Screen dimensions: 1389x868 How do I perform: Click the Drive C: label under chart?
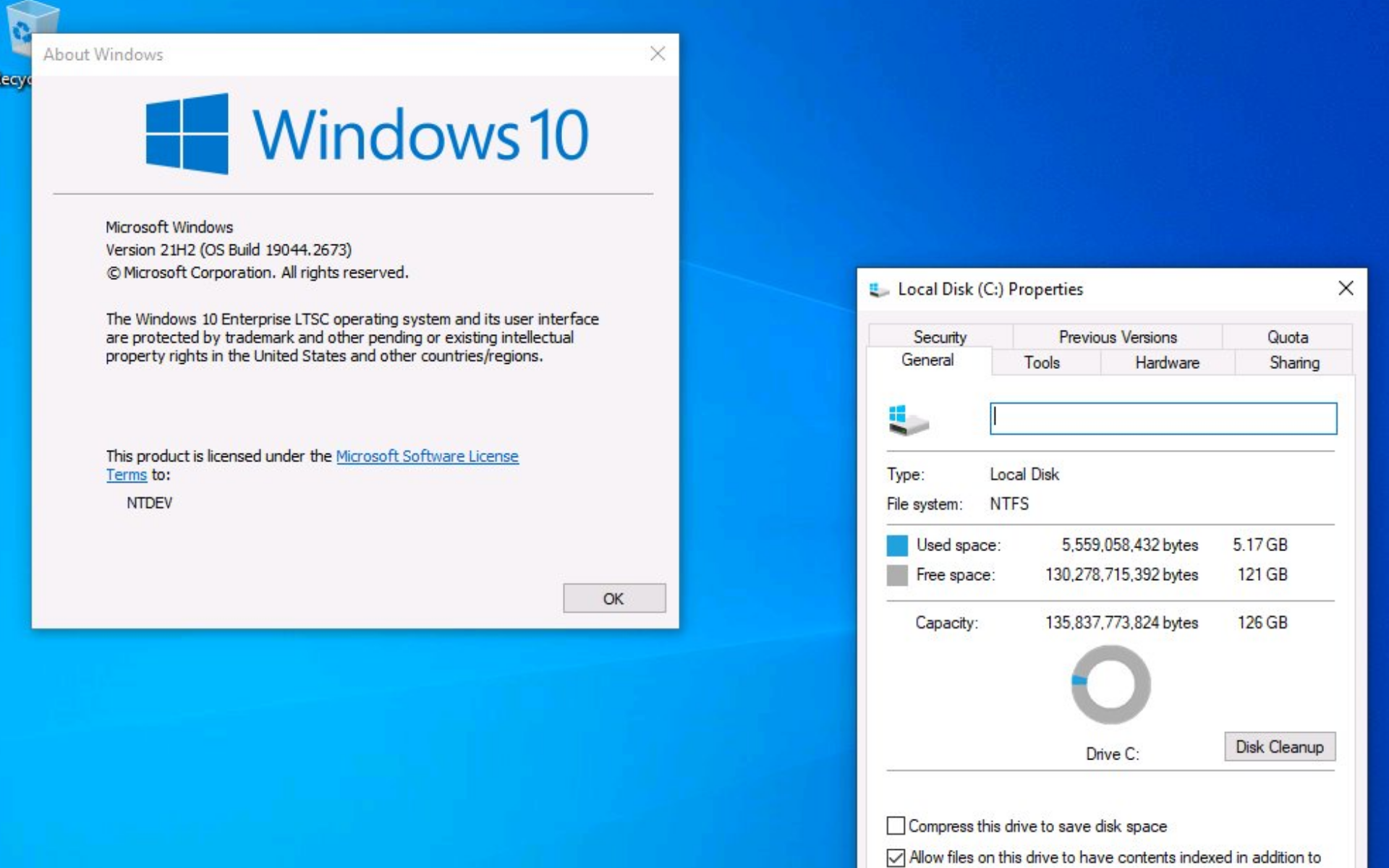[x=1112, y=754]
